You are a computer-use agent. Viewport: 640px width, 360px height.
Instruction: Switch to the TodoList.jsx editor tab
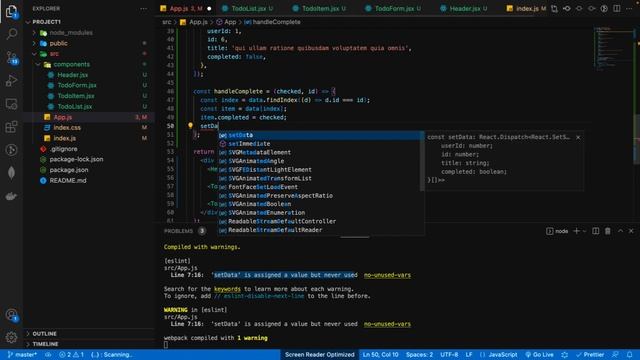[x=248, y=8]
